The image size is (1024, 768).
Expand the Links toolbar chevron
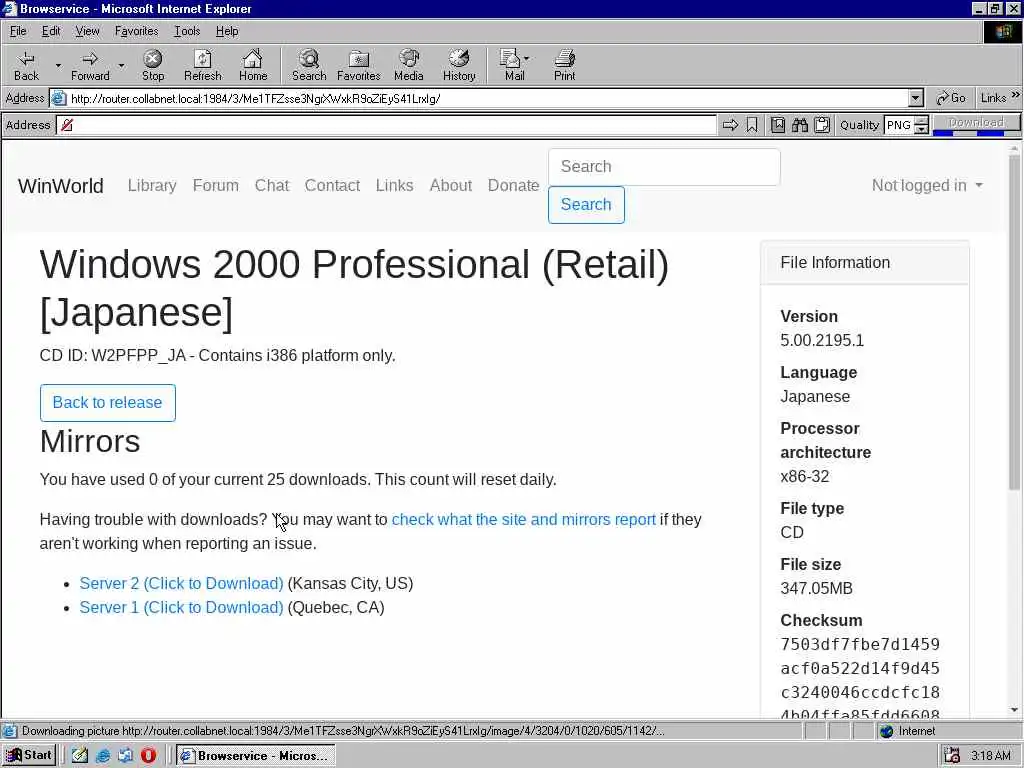click(1016, 95)
